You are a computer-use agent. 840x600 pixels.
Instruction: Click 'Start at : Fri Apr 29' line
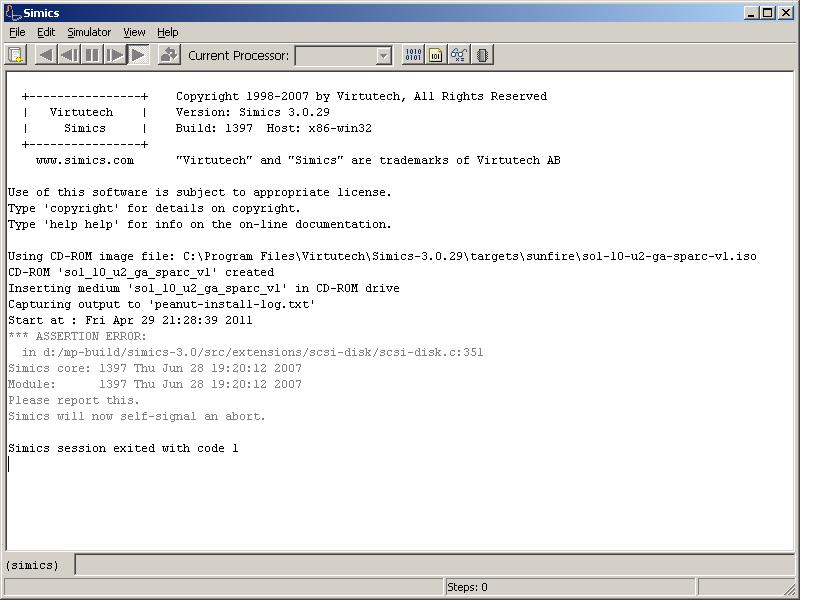point(130,320)
